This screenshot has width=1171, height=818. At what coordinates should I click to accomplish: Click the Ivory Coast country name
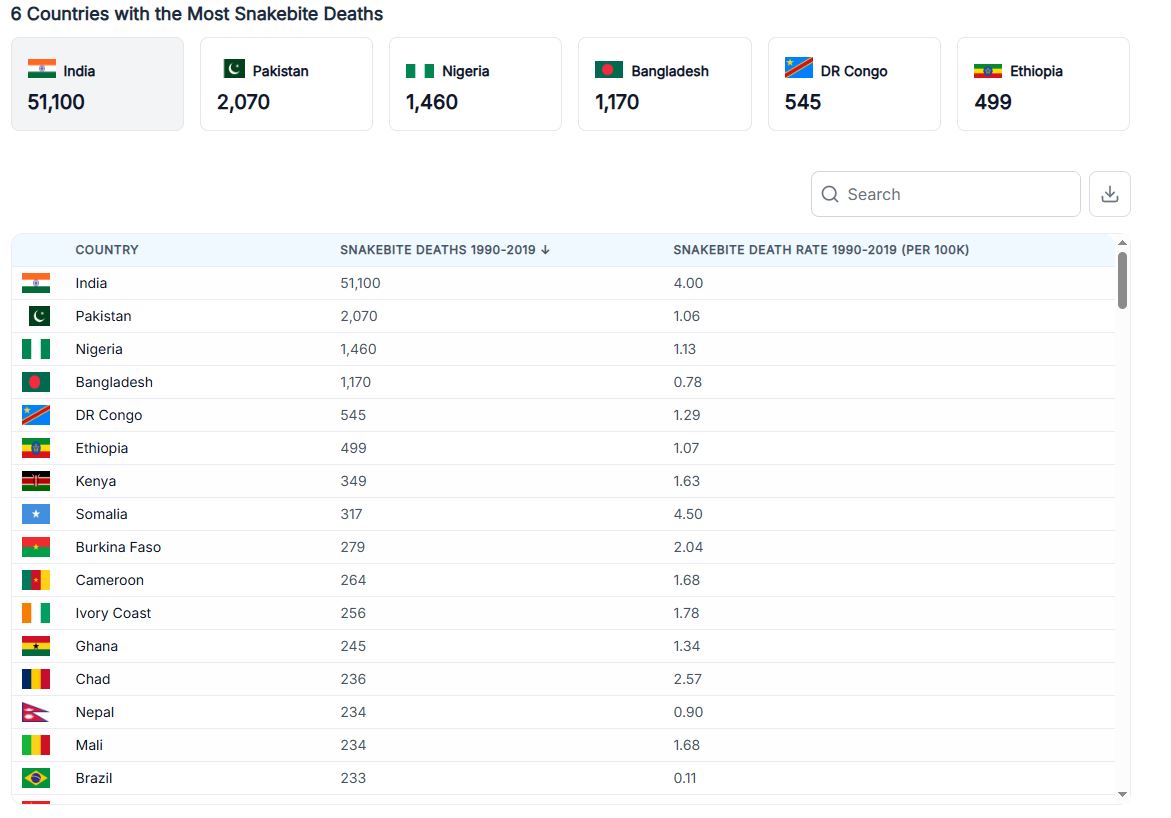[114, 613]
